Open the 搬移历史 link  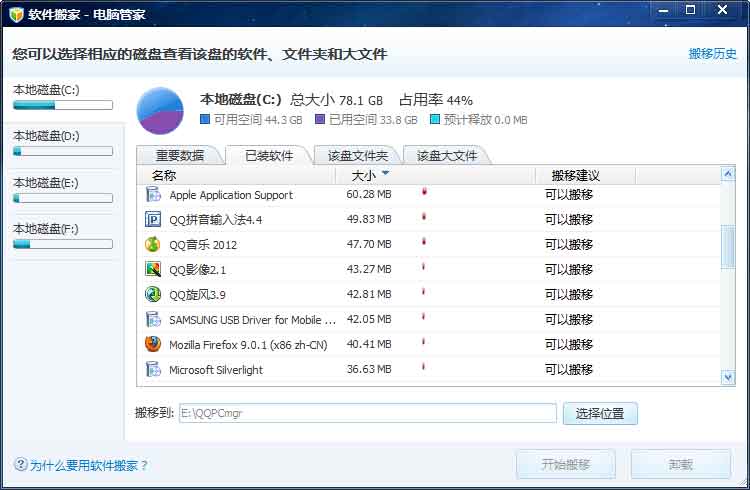pyautogui.click(x=712, y=54)
